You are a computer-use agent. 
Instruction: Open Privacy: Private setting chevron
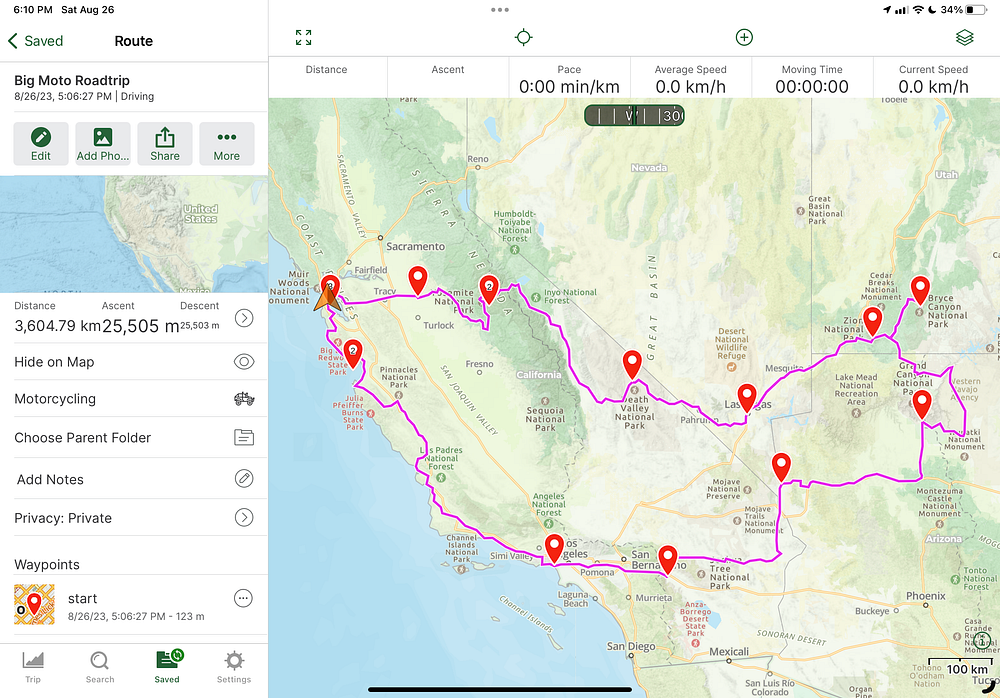(244, 517)
